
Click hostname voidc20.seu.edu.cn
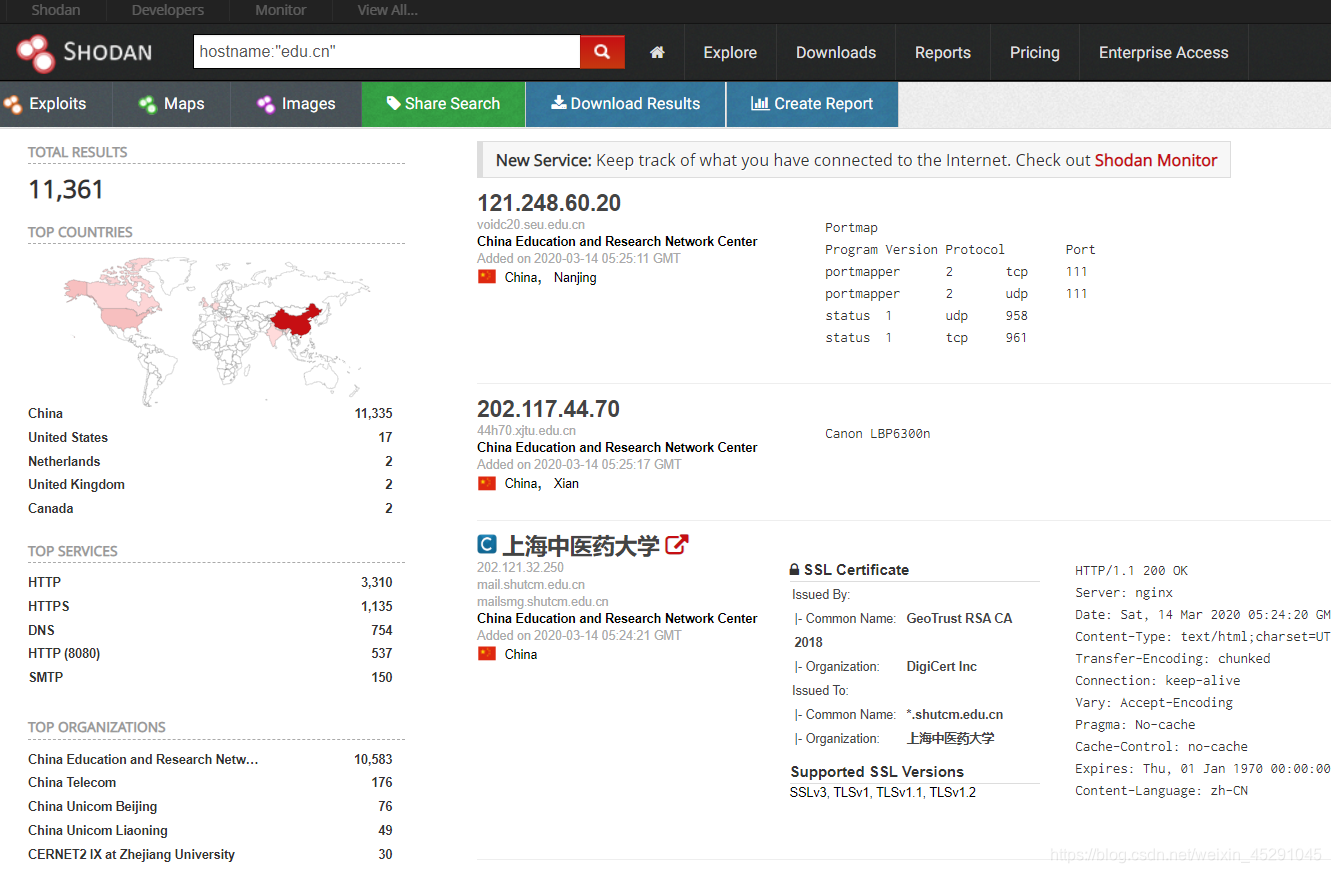531,225
